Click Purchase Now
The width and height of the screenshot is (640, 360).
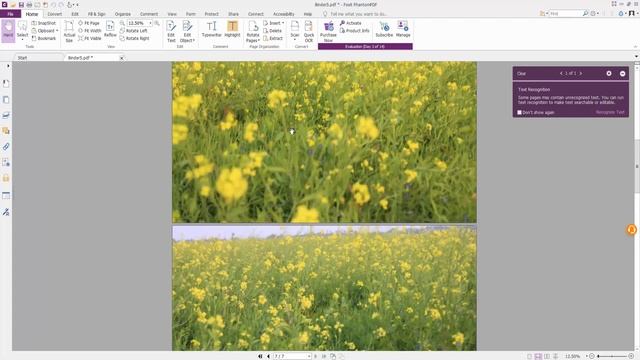[328, 31]
